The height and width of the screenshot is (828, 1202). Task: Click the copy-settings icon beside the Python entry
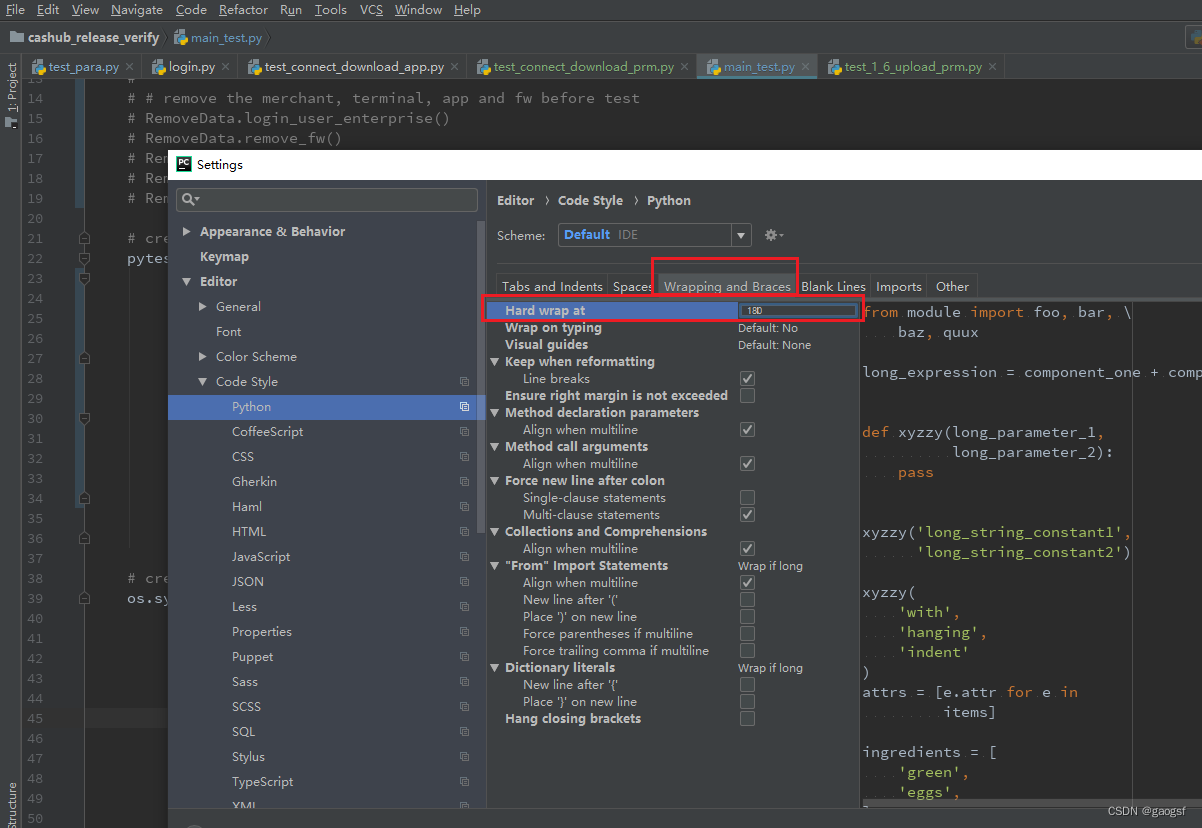coord(464,406)
